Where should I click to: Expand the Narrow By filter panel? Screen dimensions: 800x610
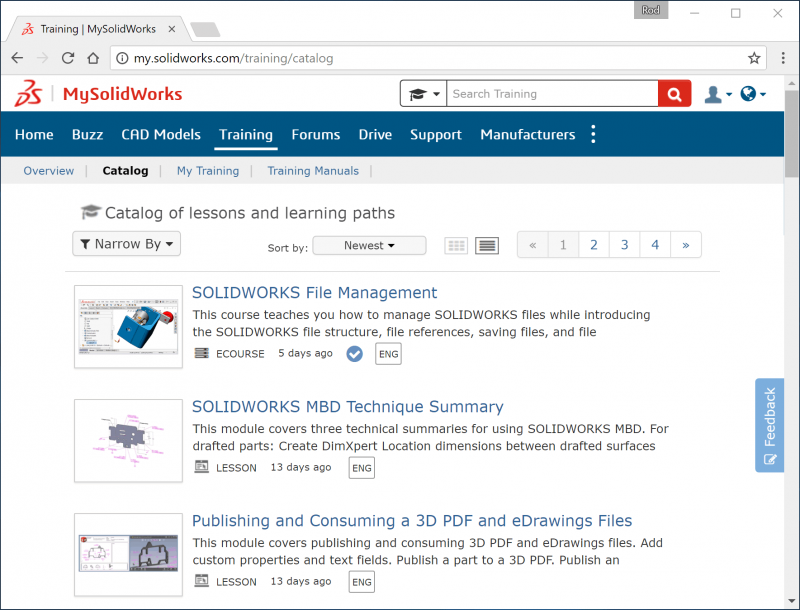[126, 243]
